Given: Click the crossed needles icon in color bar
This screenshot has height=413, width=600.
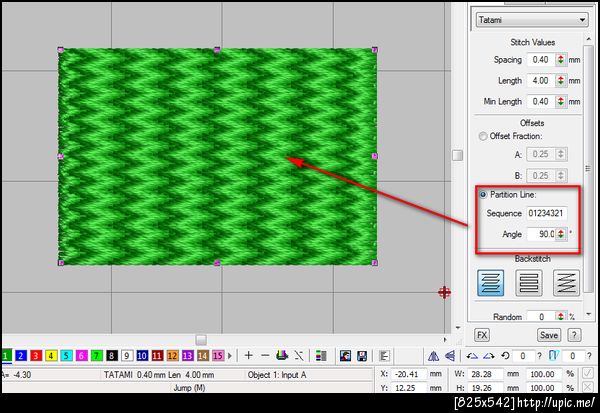Looking at the screenshot, I should [x=299, y=356].
